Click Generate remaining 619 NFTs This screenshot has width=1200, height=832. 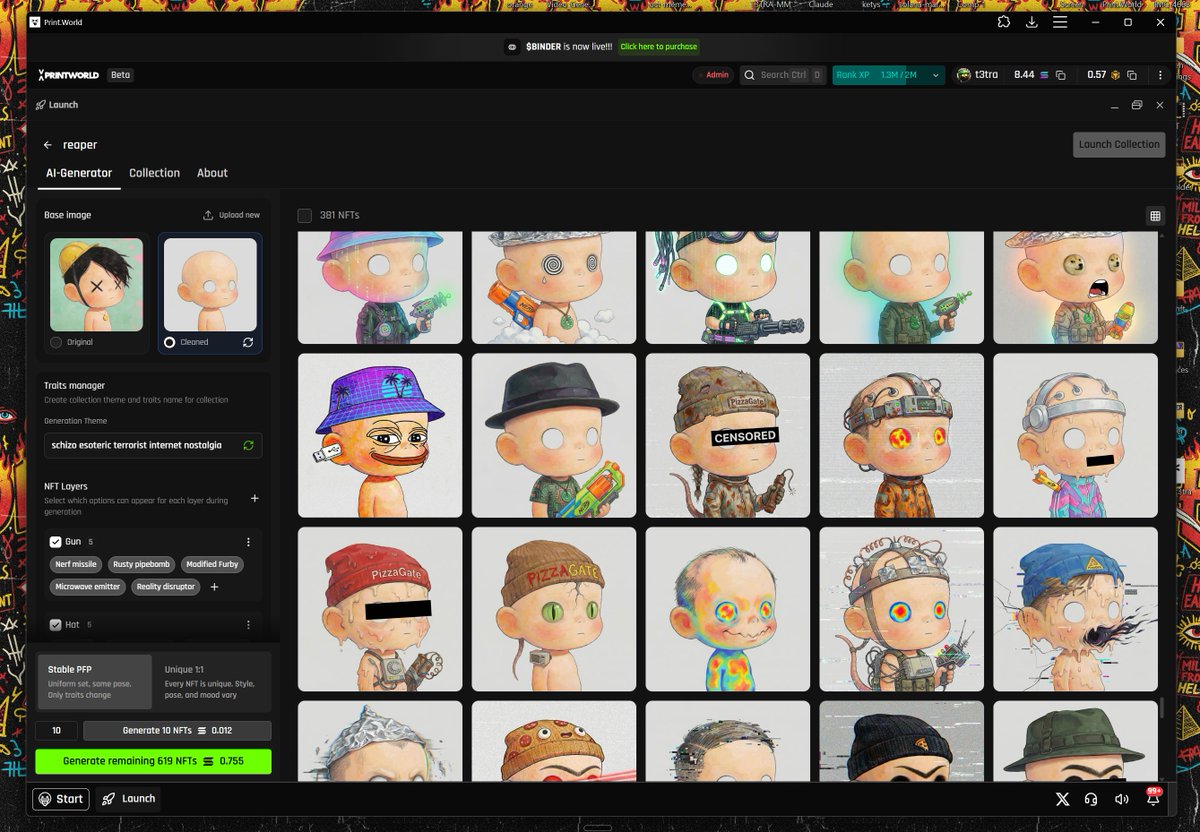(x=153, y=761)
